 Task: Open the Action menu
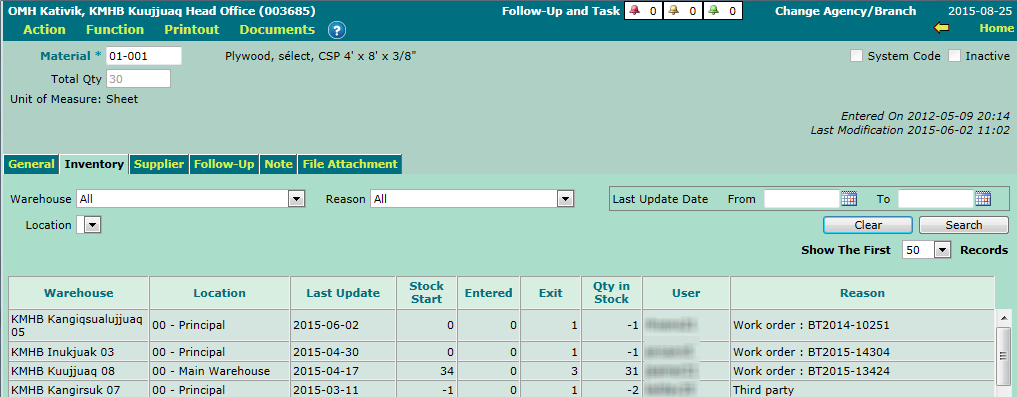point(44,30)
